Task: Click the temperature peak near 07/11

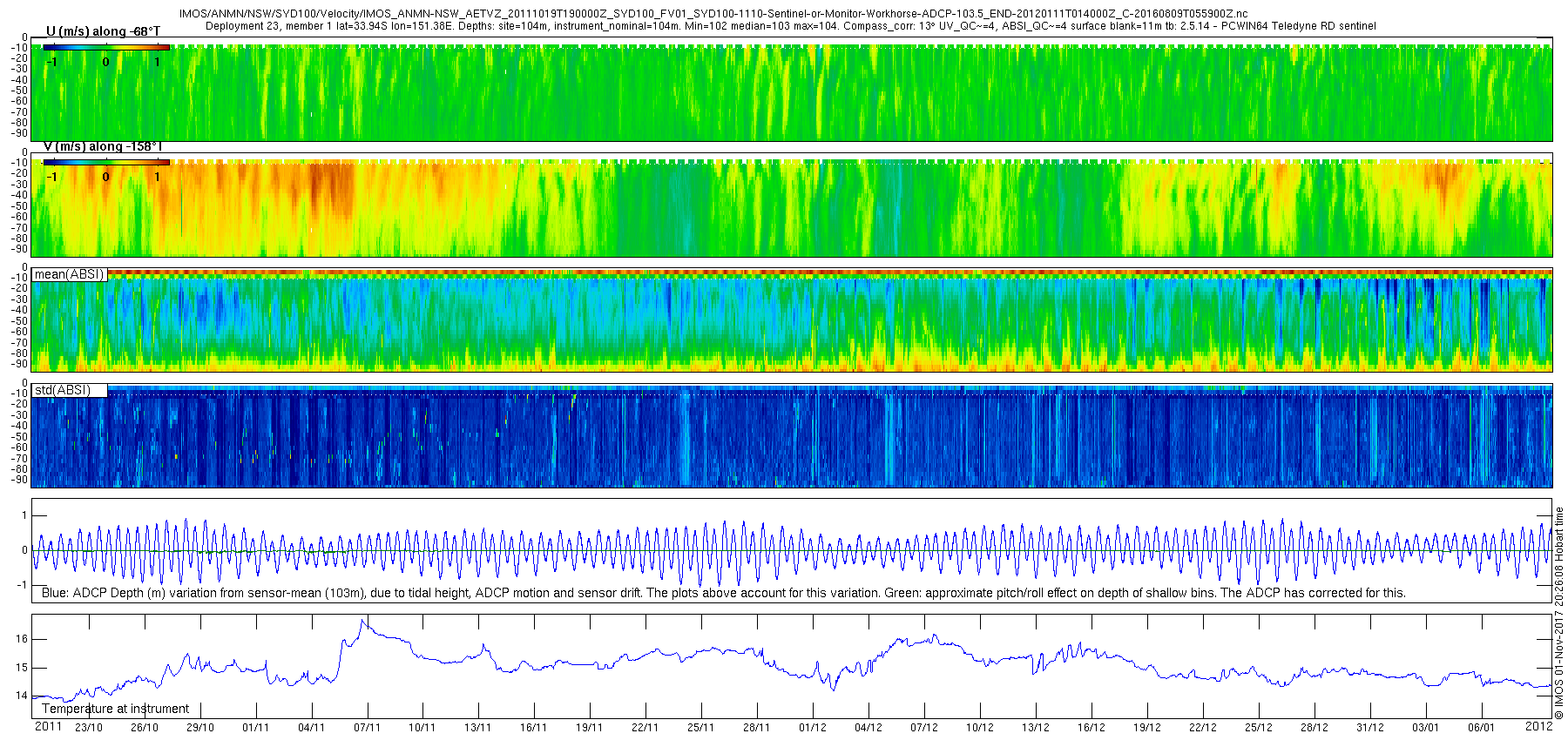Action: click(x=362, y=622)
